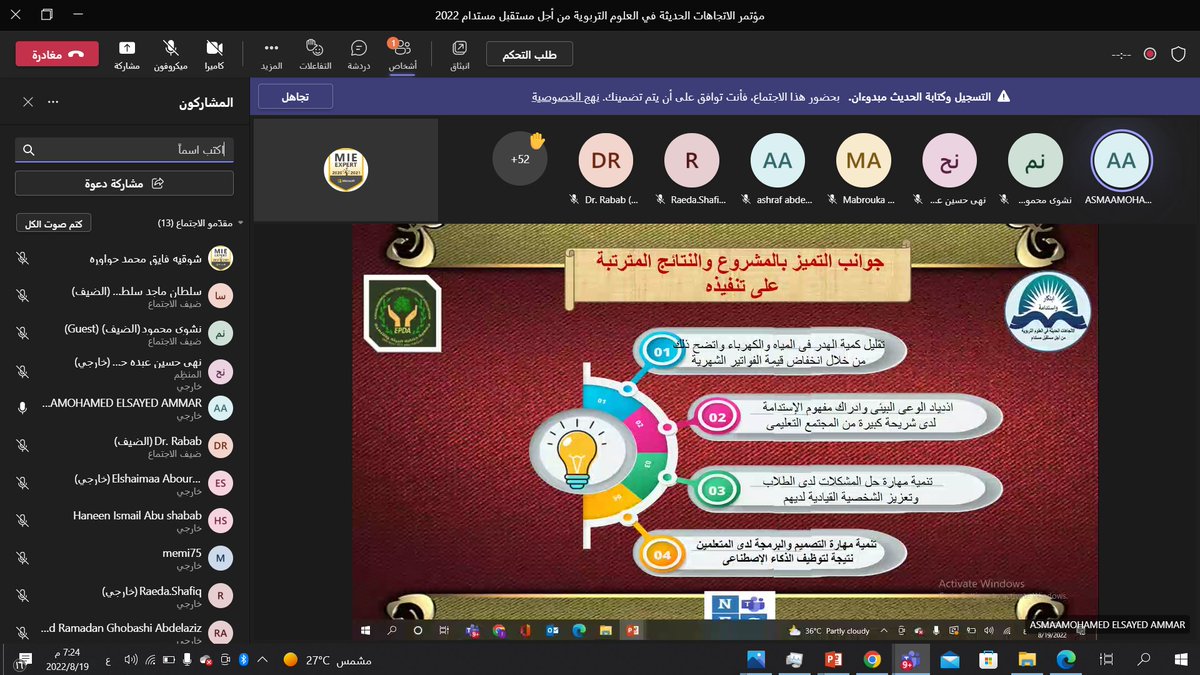Click active mic icon beside AMOHAMED ELSAYED AMMAR

pos(22,408)
